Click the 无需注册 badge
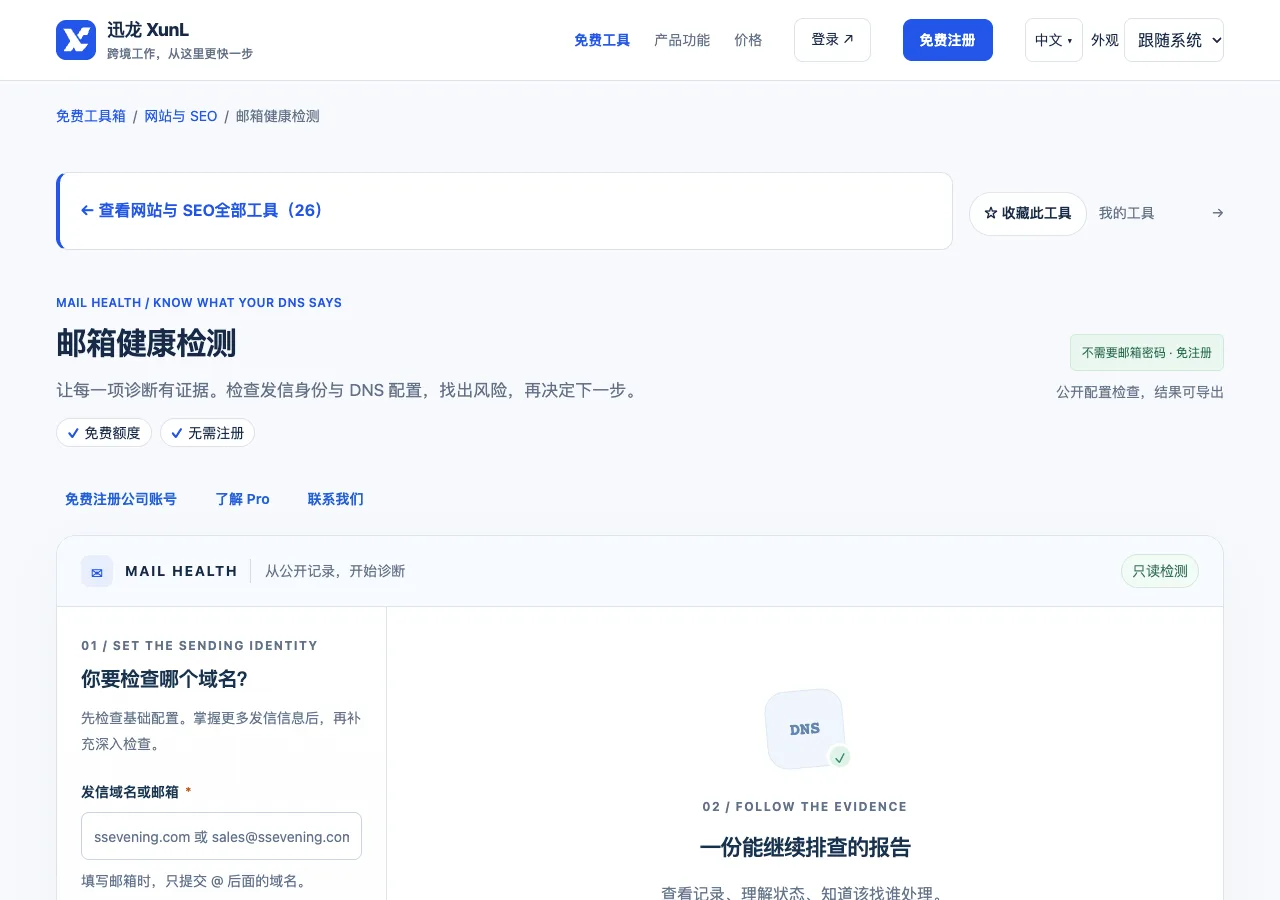 tap(207, 433)
